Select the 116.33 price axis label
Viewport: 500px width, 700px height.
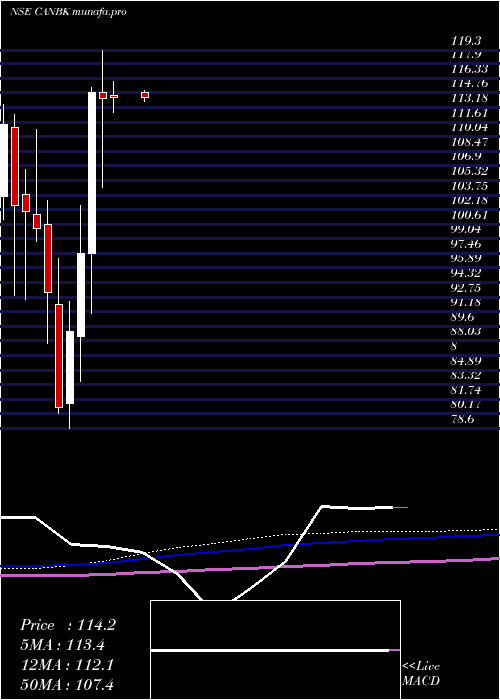tap(470, 69)
